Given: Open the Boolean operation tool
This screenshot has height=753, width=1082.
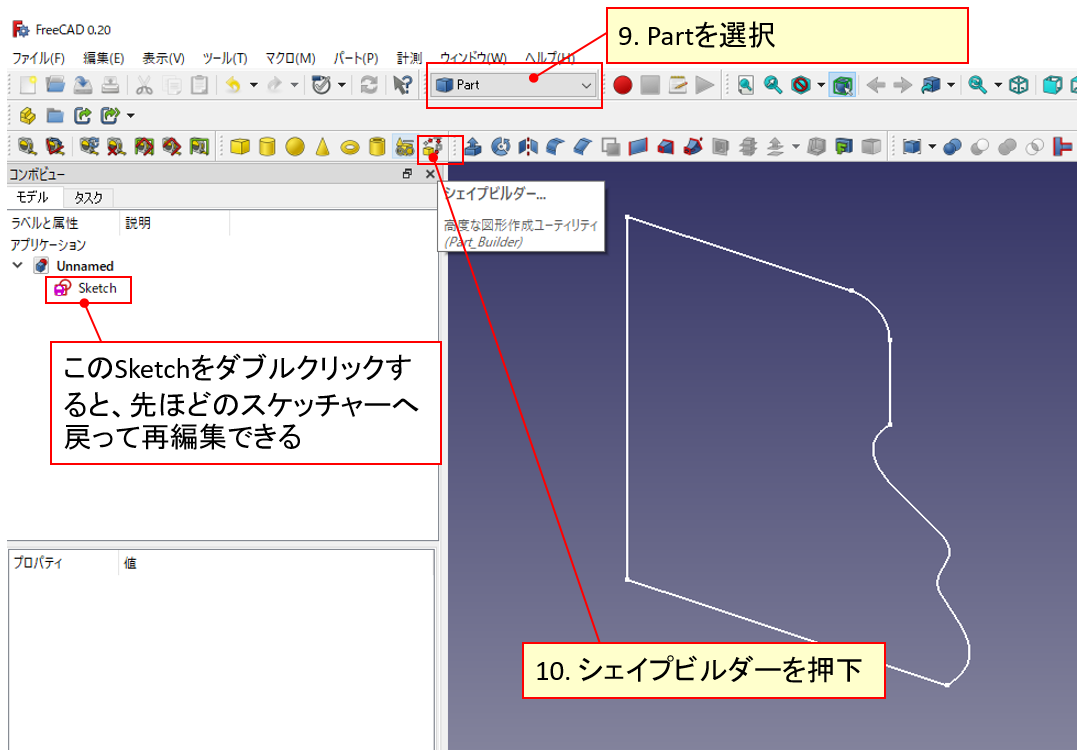Looking at the screenshot, I should [x=952, y=146].
